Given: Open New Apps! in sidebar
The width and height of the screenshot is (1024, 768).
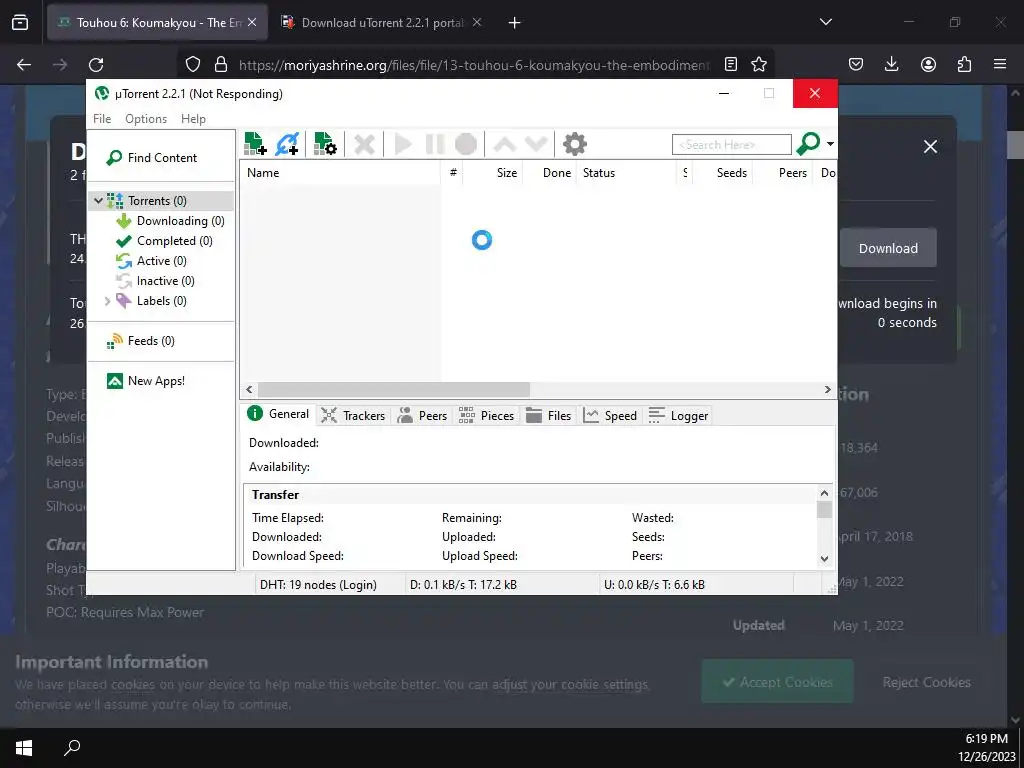Looking at the screenshot, I should 146,381.
